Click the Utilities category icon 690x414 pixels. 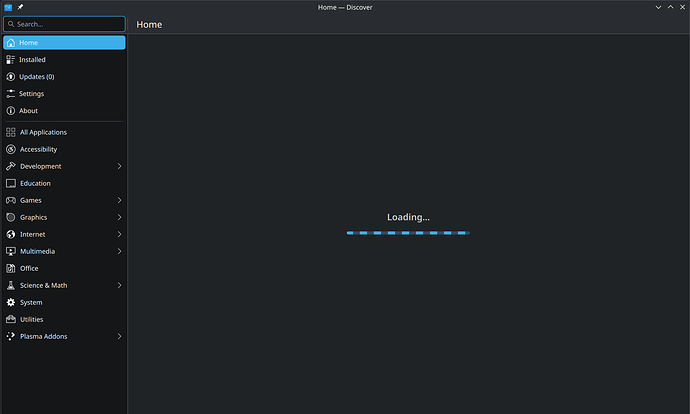tap(11, 319)
